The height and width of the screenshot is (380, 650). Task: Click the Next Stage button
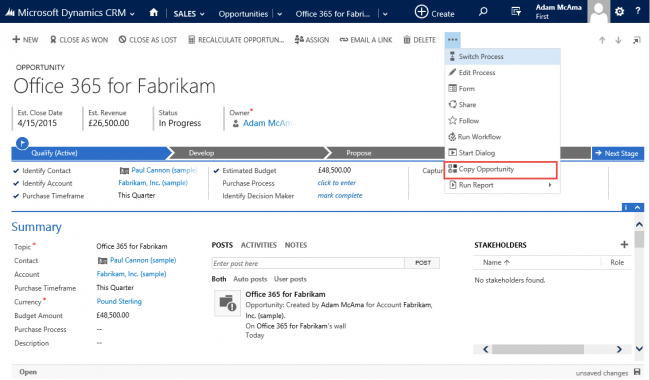617,153
